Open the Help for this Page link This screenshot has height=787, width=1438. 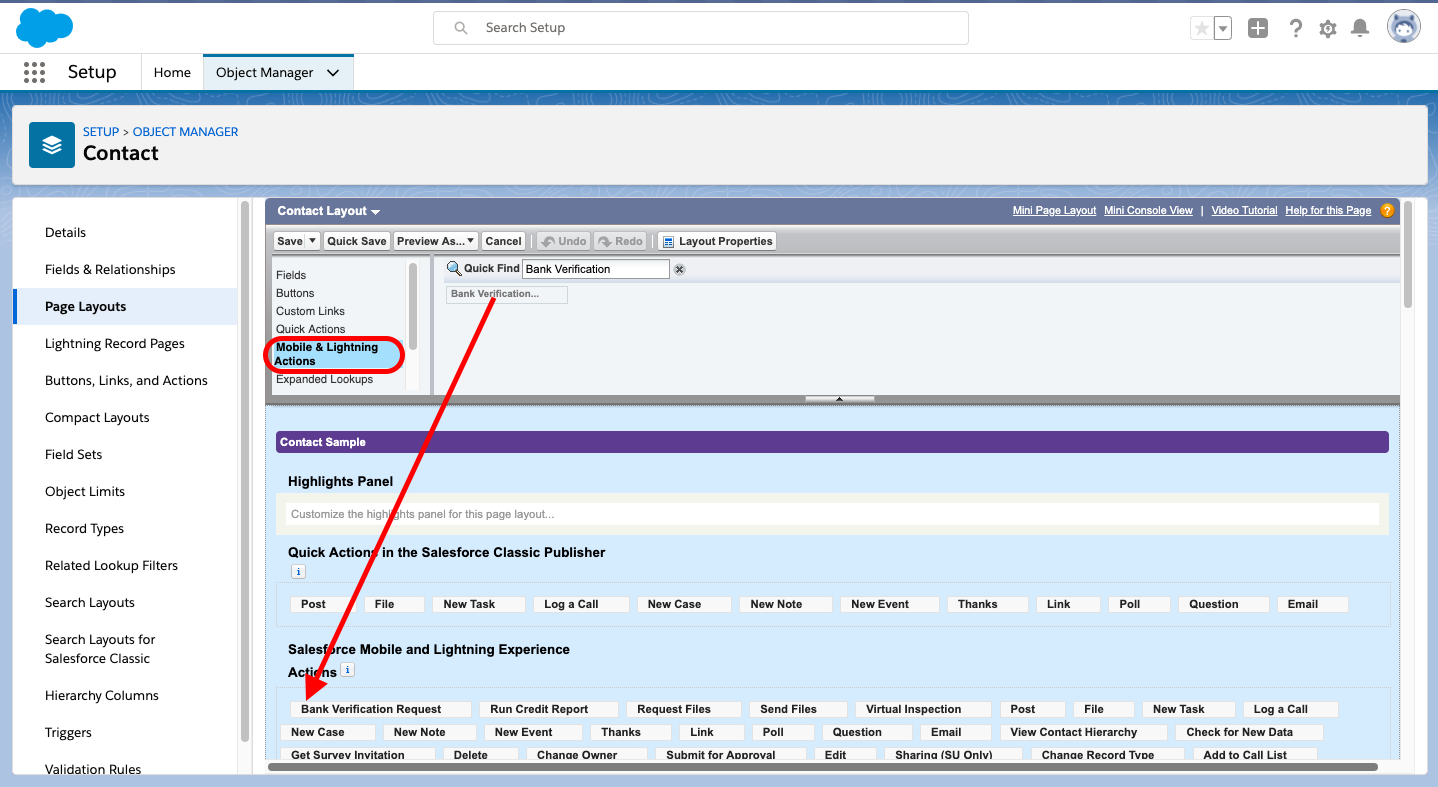tap(1328, 211)
